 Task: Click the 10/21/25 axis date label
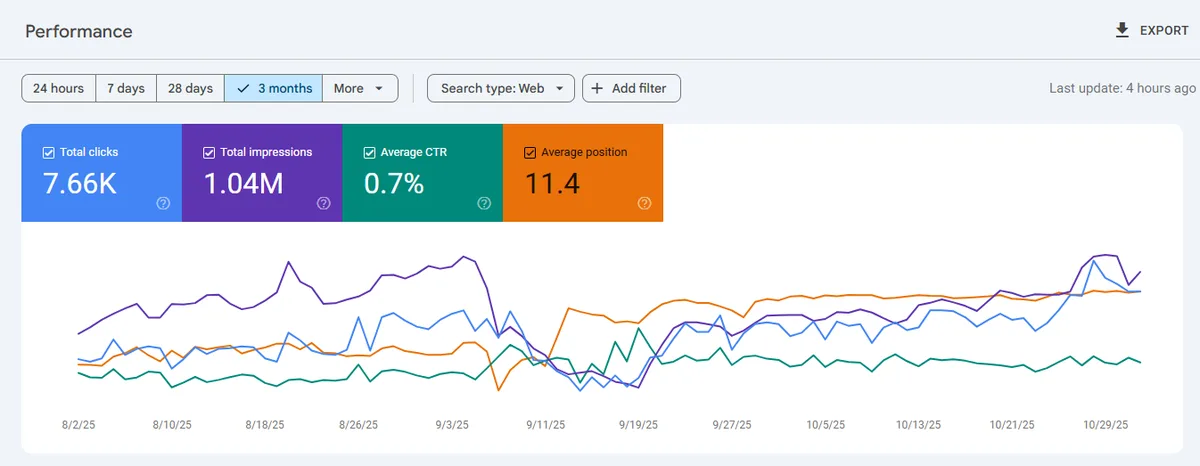(x=1011, y=425)
